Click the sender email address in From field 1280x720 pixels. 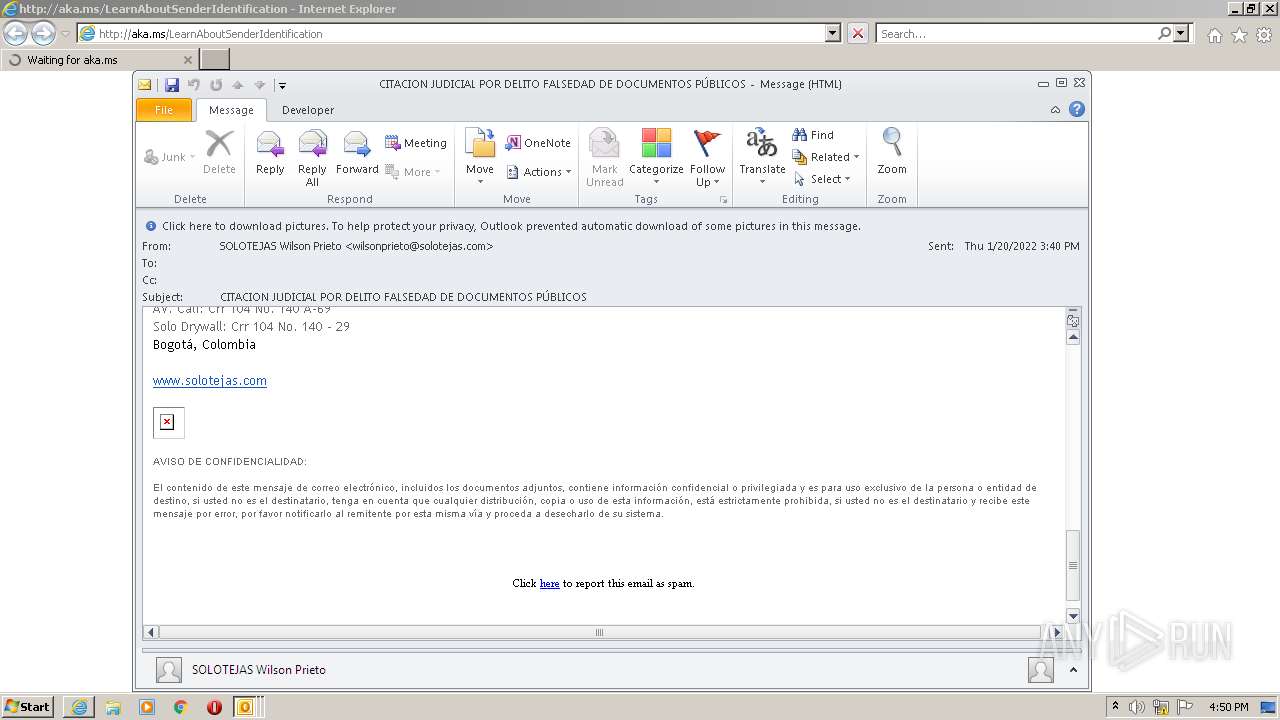coord(419,246)
